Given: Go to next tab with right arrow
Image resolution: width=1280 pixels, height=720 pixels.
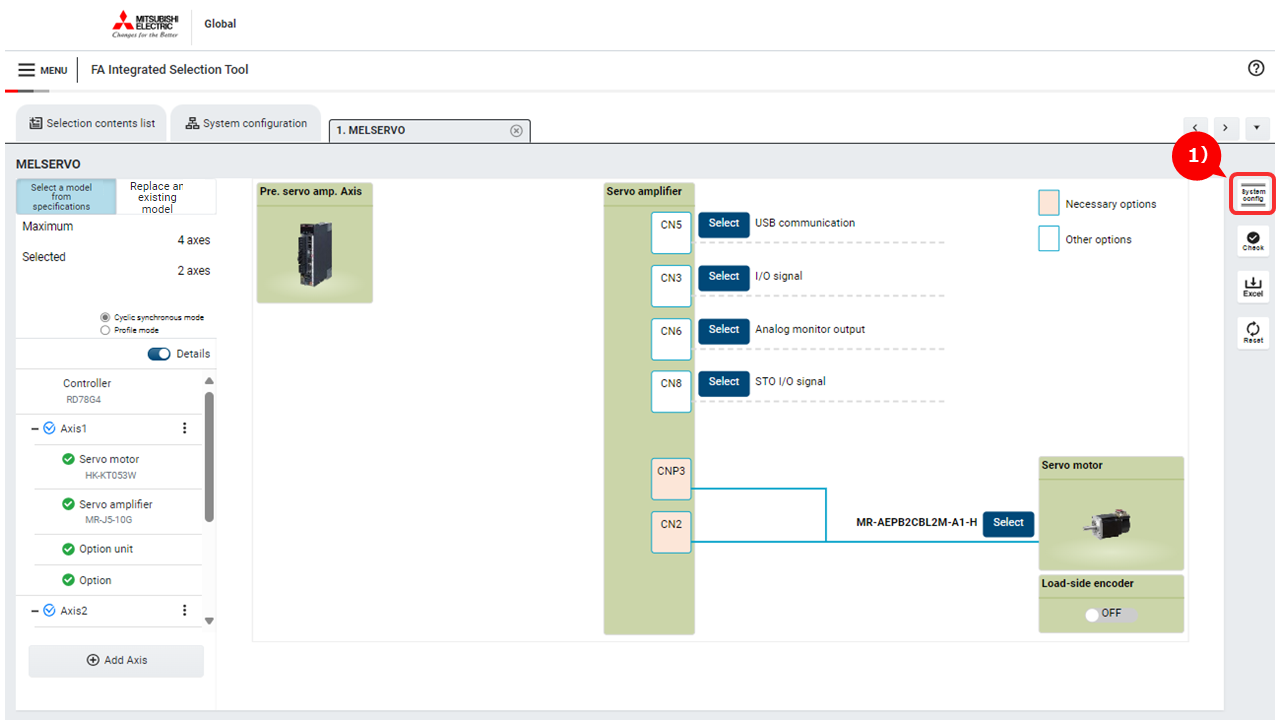Looking at the screenshot, I should 1227,129.
